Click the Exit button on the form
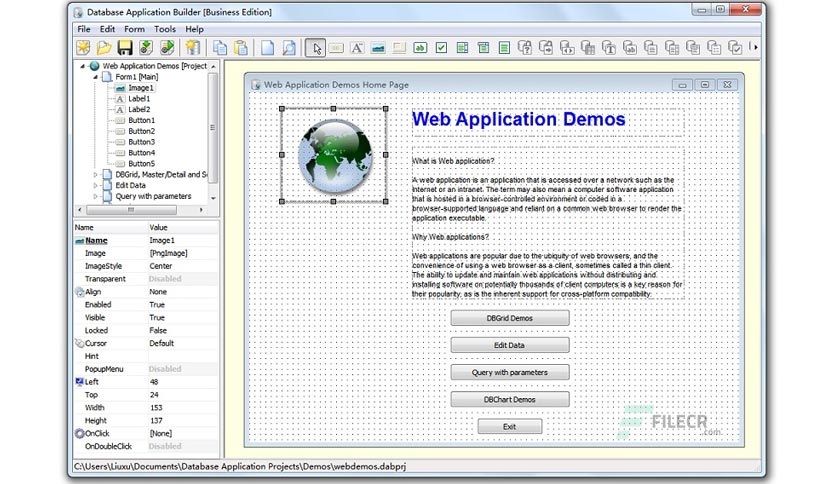 [510, 427]
